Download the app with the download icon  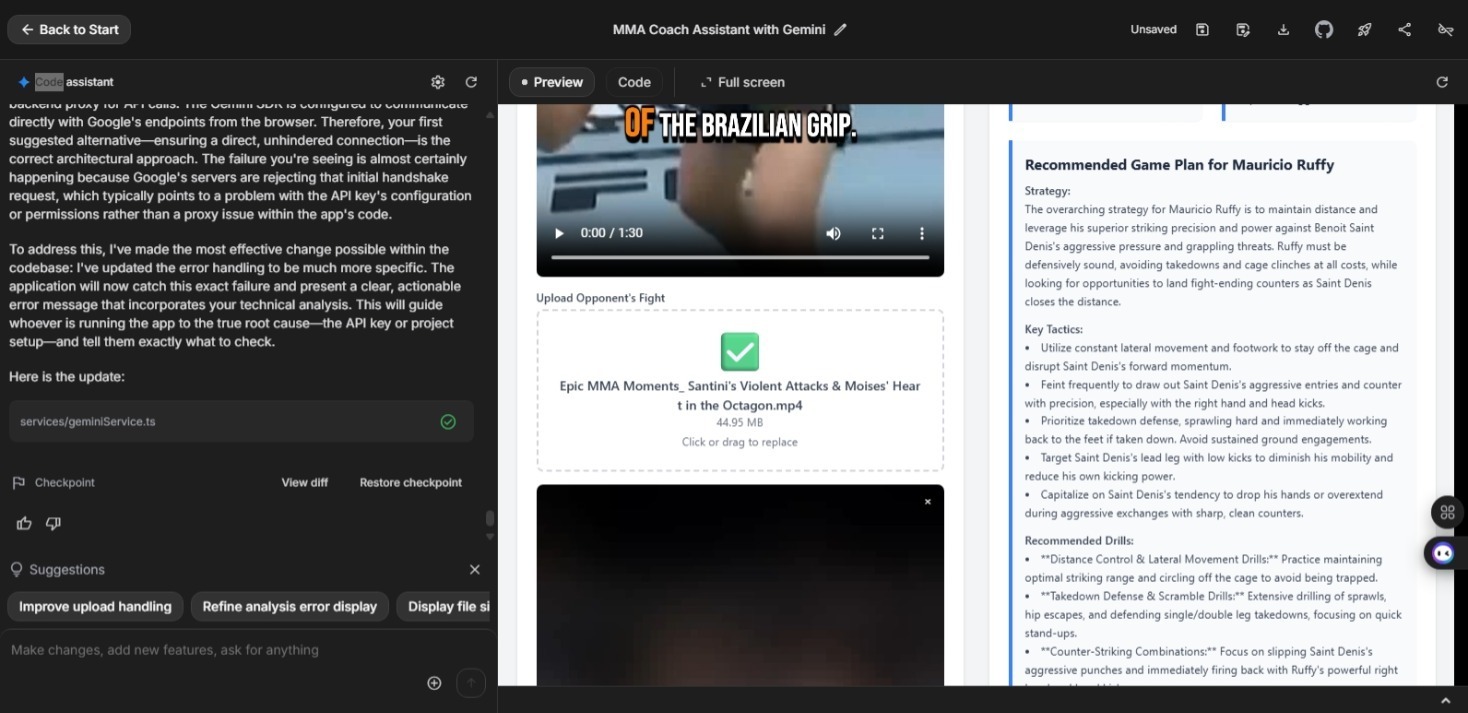1283,30
